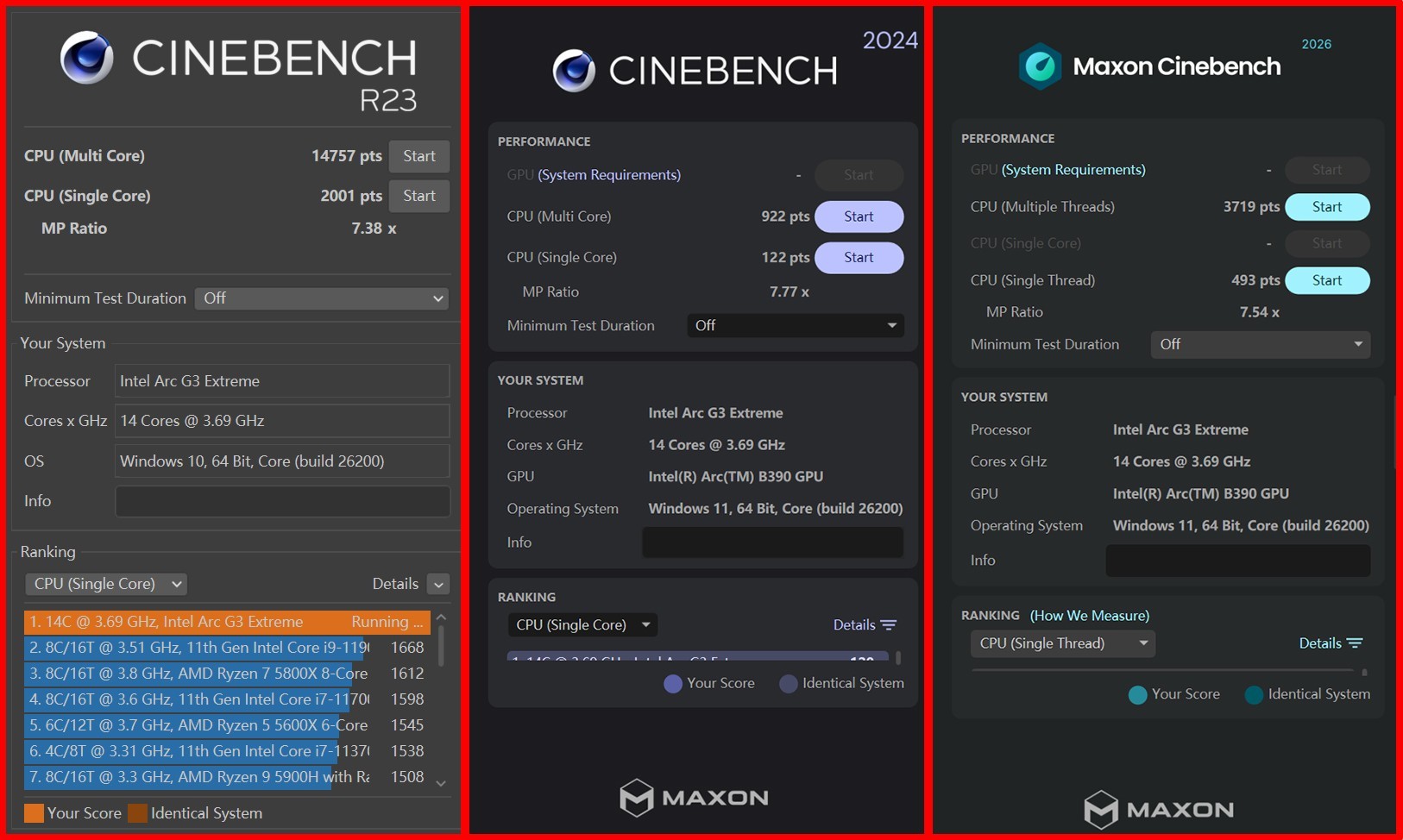
Task: Click the Processor field in Cinebench R23
Action: pos(282,381)
